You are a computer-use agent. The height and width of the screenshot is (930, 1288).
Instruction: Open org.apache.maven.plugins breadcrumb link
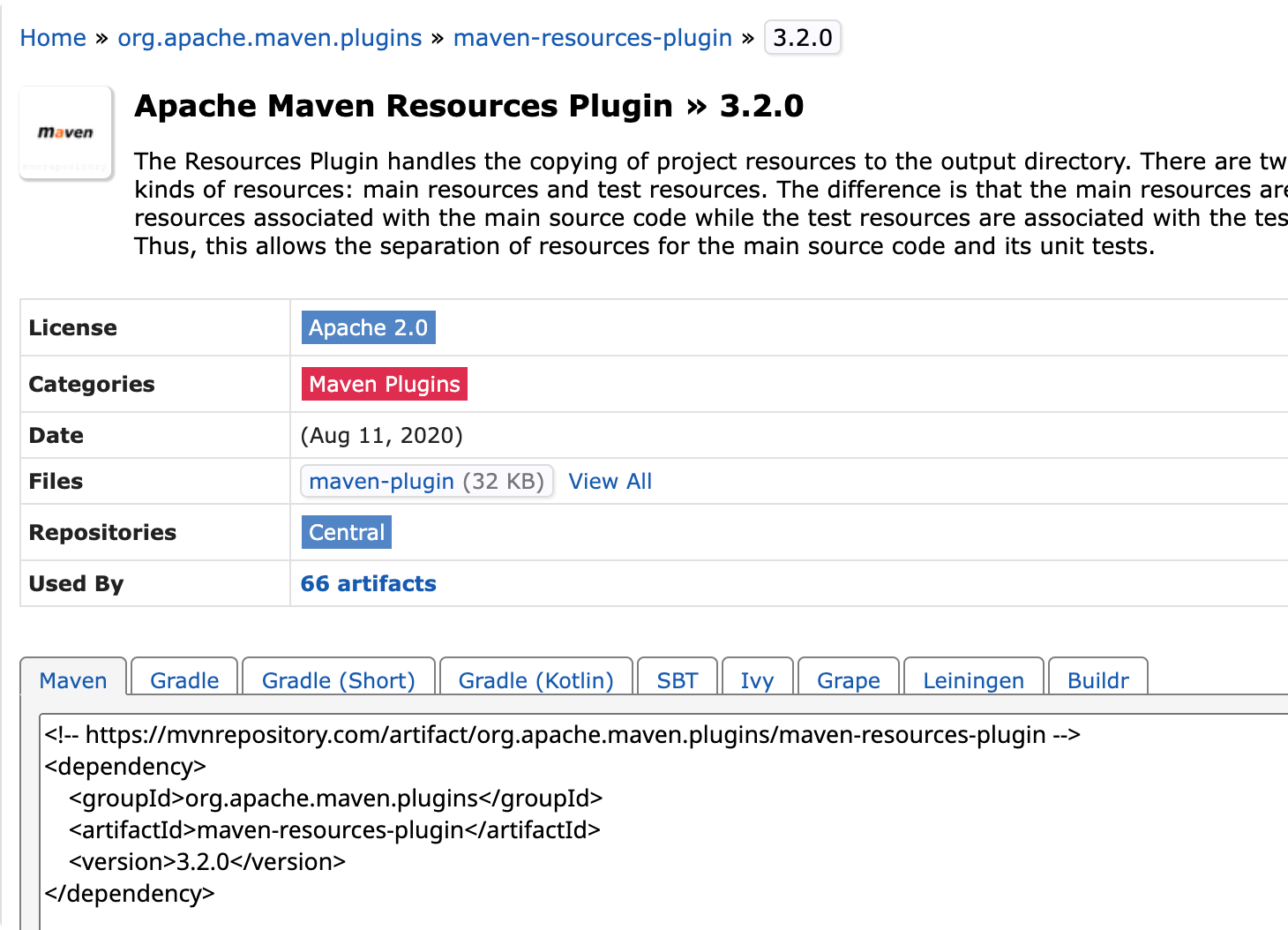pyautogui.click(x=270, y=38)
